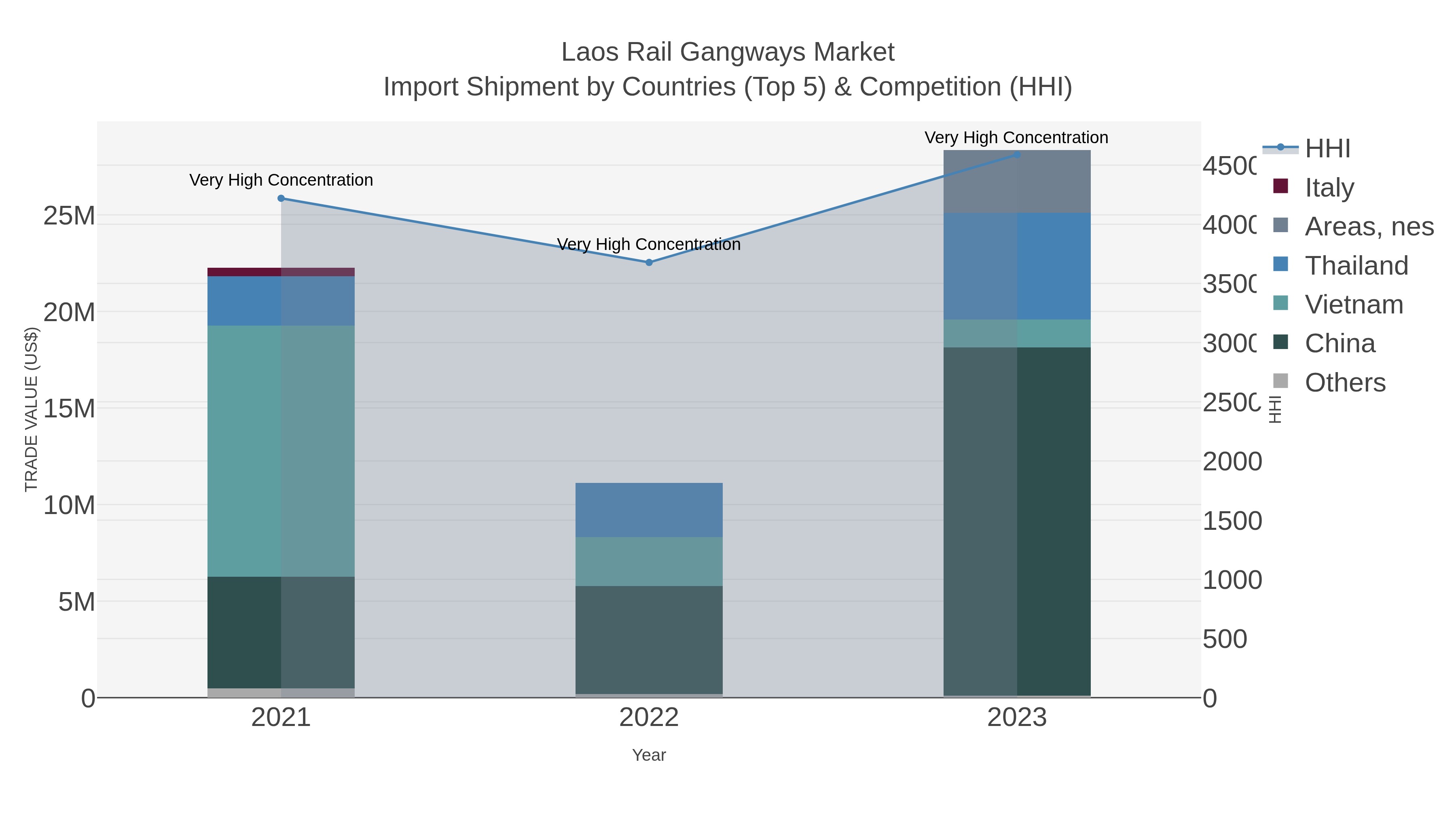This screenshot has width=1456, height=819.
Task: Click the 2023 x-axis label
Action: point(1017,718)
